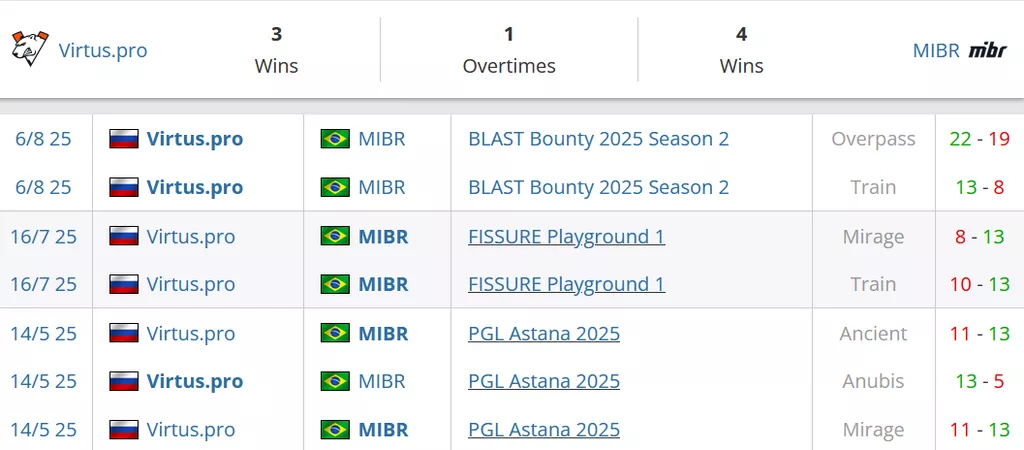The image size is (1024, 450).
Task: Select bold MIBR in the 11 - 13 Mirage row
Action: [383, 429]
